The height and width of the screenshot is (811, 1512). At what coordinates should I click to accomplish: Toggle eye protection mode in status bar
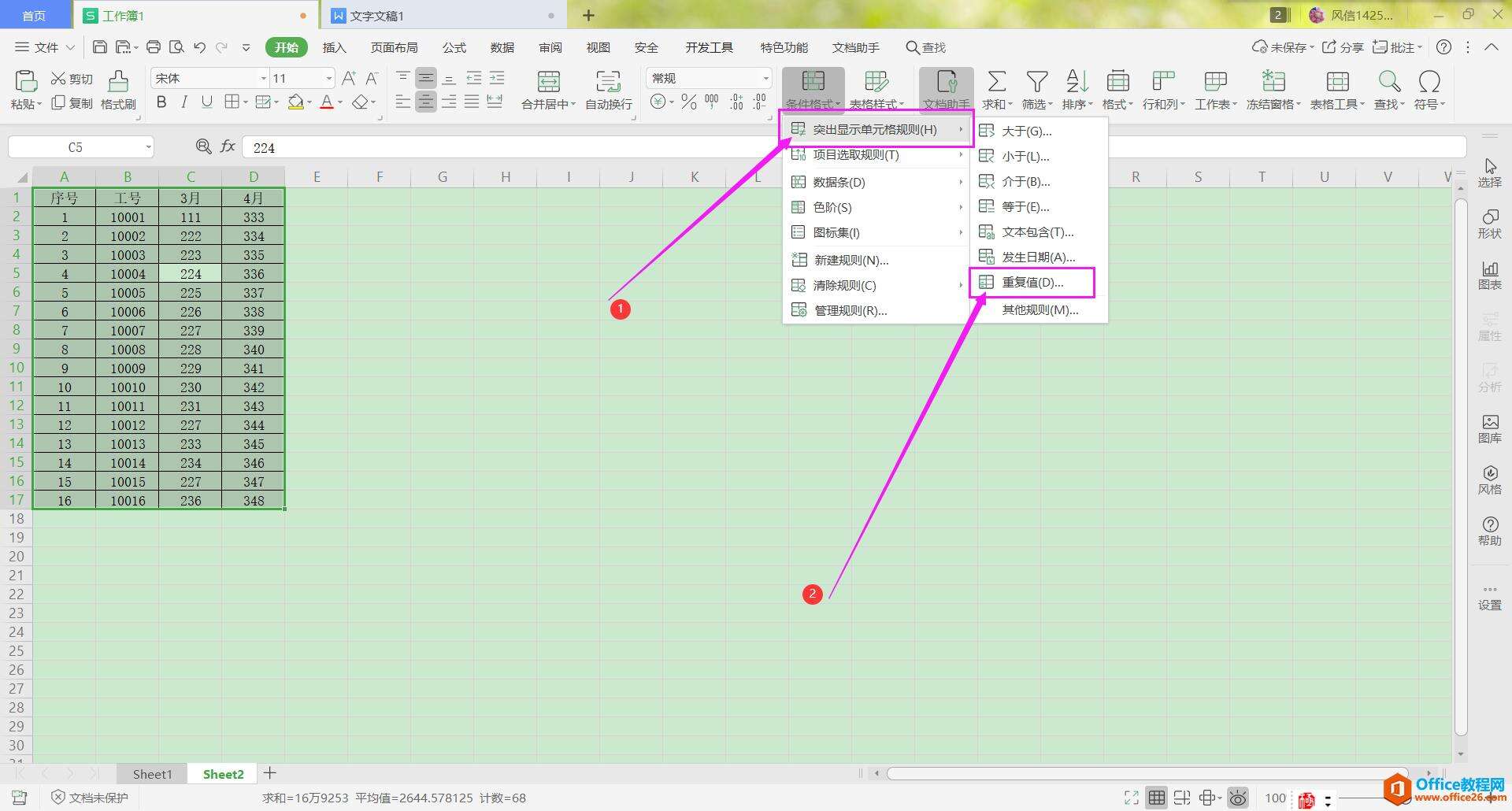pos(1238,798)
